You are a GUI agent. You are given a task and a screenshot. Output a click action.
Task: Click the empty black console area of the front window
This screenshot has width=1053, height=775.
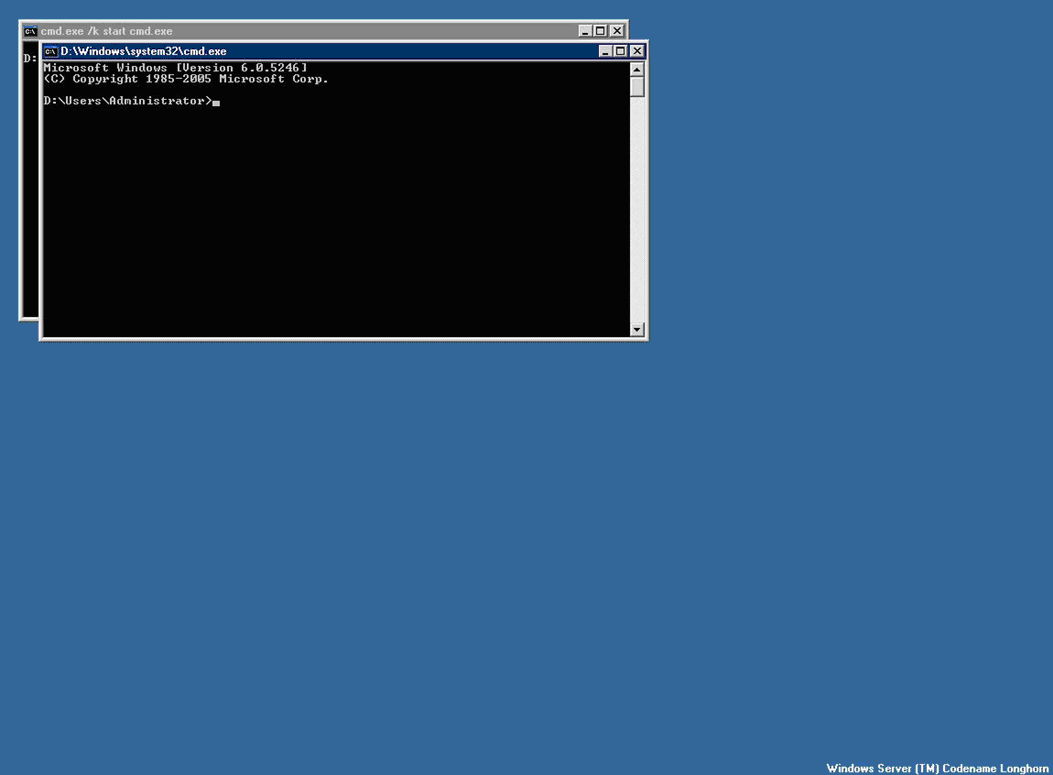(x=336, y=222)
